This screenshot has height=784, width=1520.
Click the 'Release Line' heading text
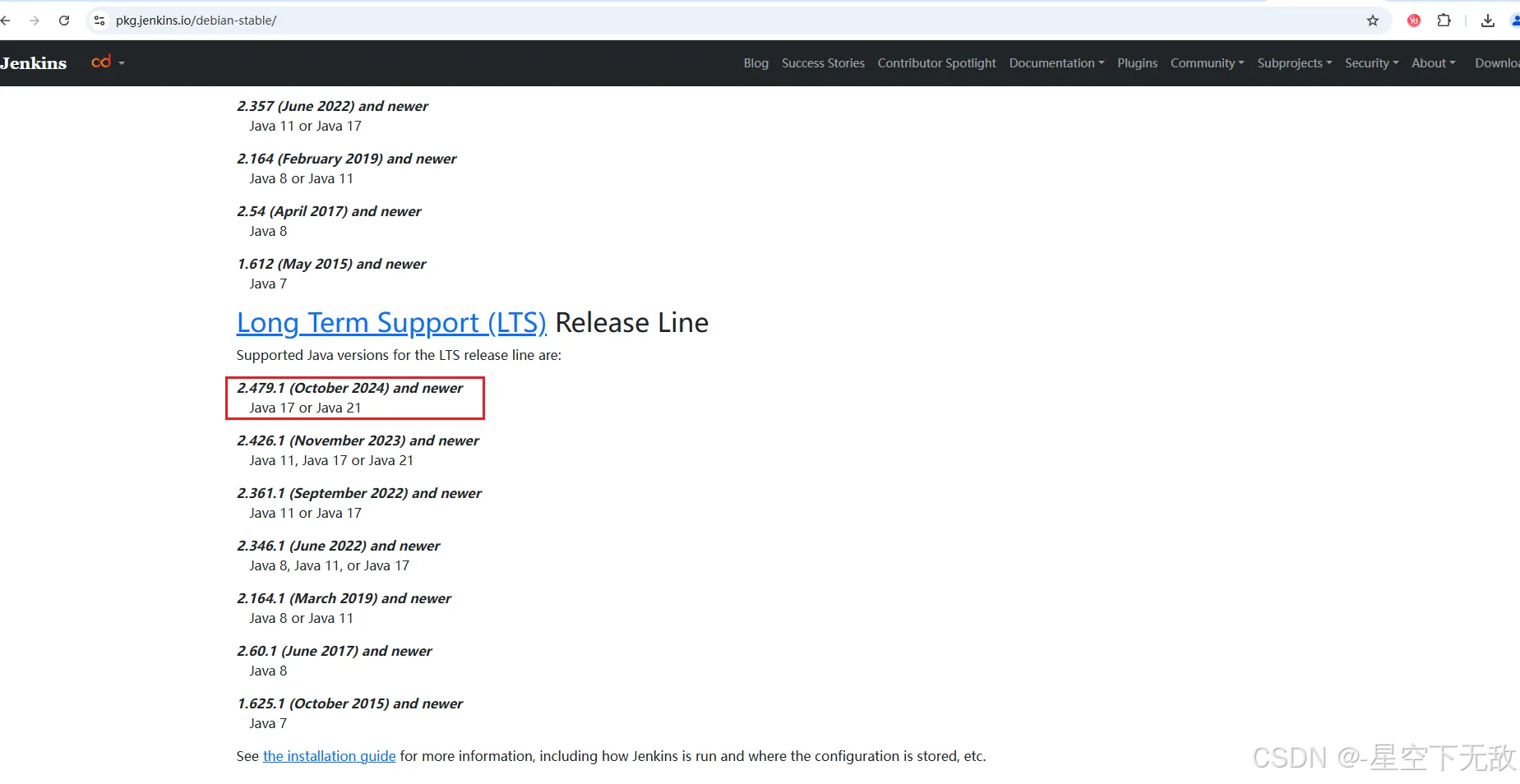coord(631,323)
